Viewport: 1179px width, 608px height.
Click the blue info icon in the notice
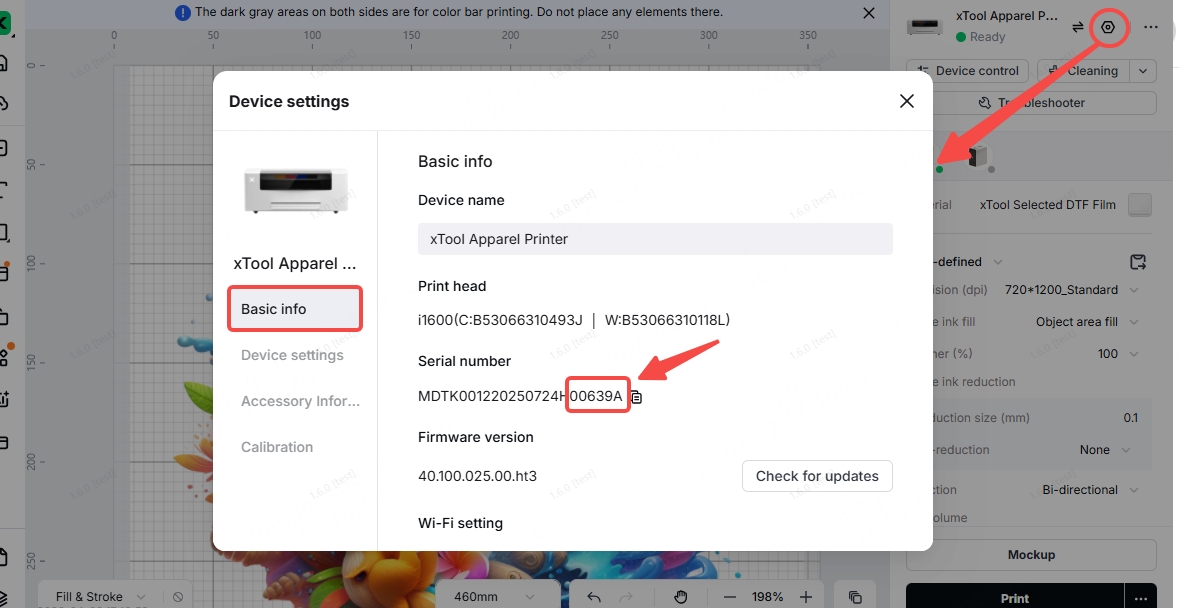tap(182, 13)
